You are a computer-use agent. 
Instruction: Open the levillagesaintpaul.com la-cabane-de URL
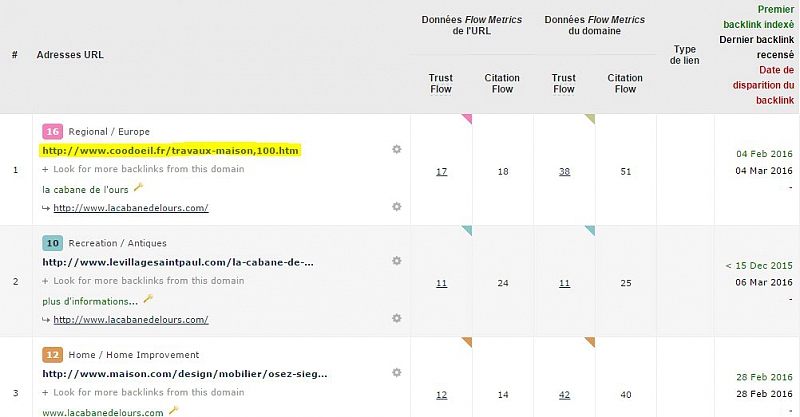pos(178,262)
